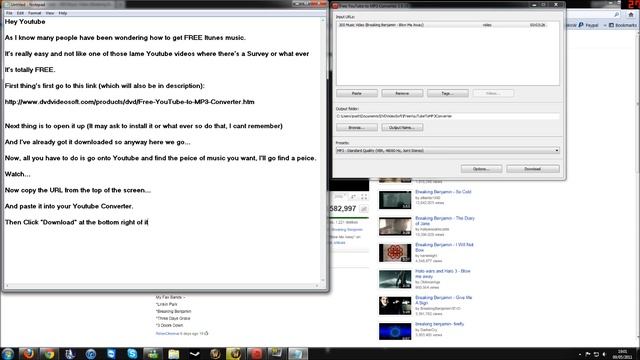Open the Paypal bookmark
This screenshot has width=640, height=360.
588,25
